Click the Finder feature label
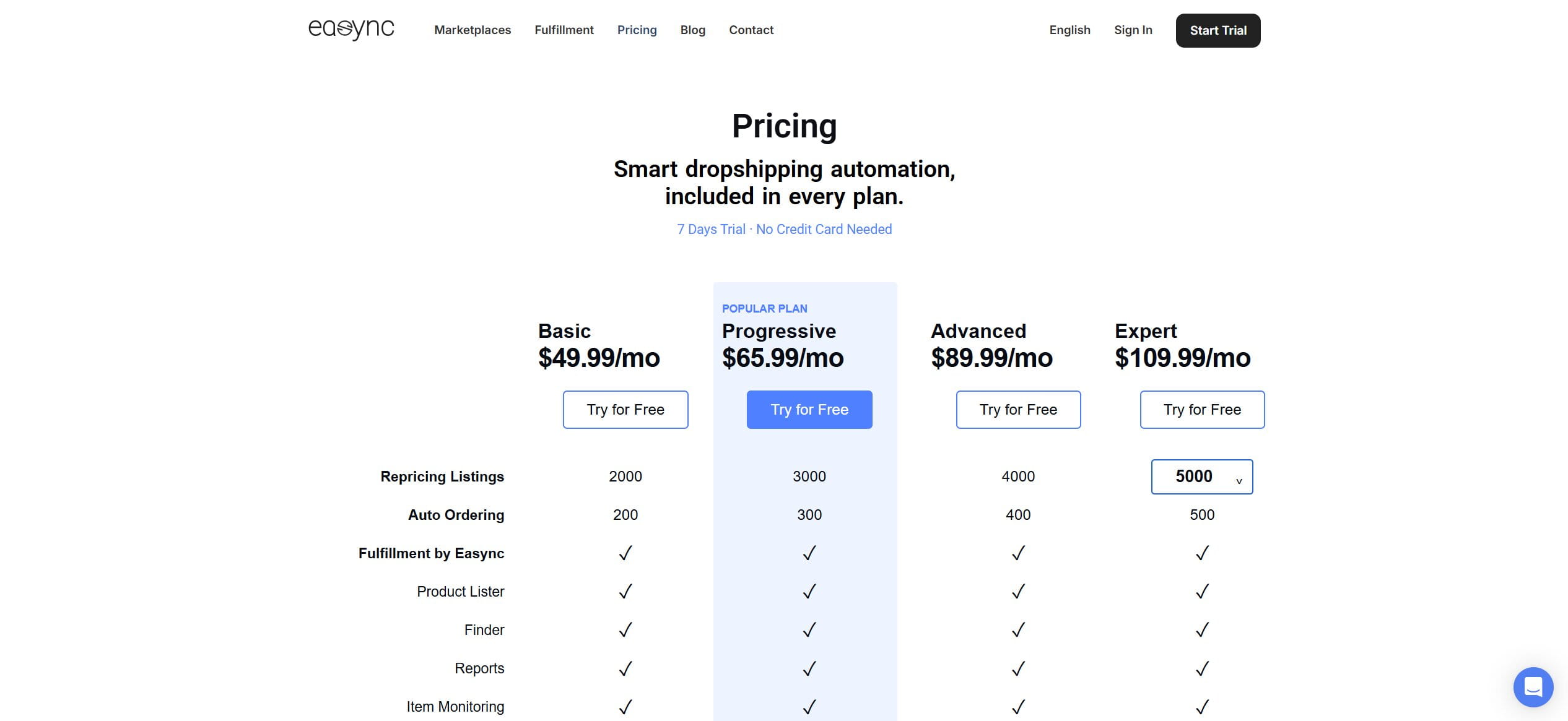The width and height of the screenshot is (1568, 721). (x=484, y=630)
